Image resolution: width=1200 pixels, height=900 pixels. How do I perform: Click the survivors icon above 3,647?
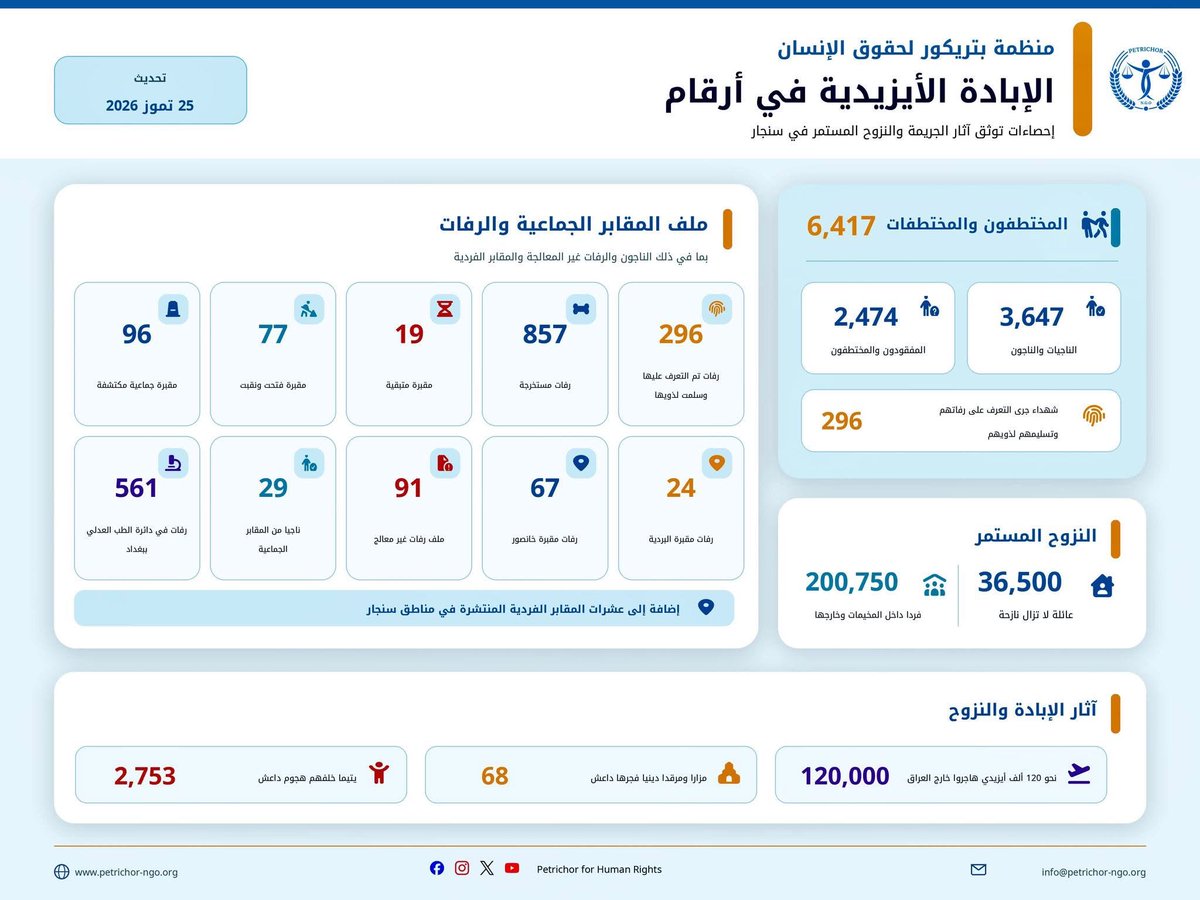coord(1095,306)
